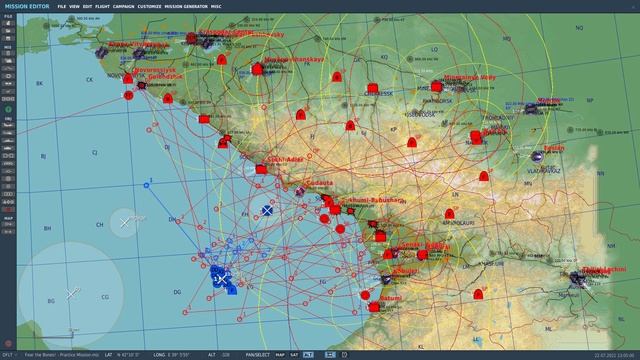Select the Kobuleti airbase icon
Screen dimensions: 640x360
point(386,279)
